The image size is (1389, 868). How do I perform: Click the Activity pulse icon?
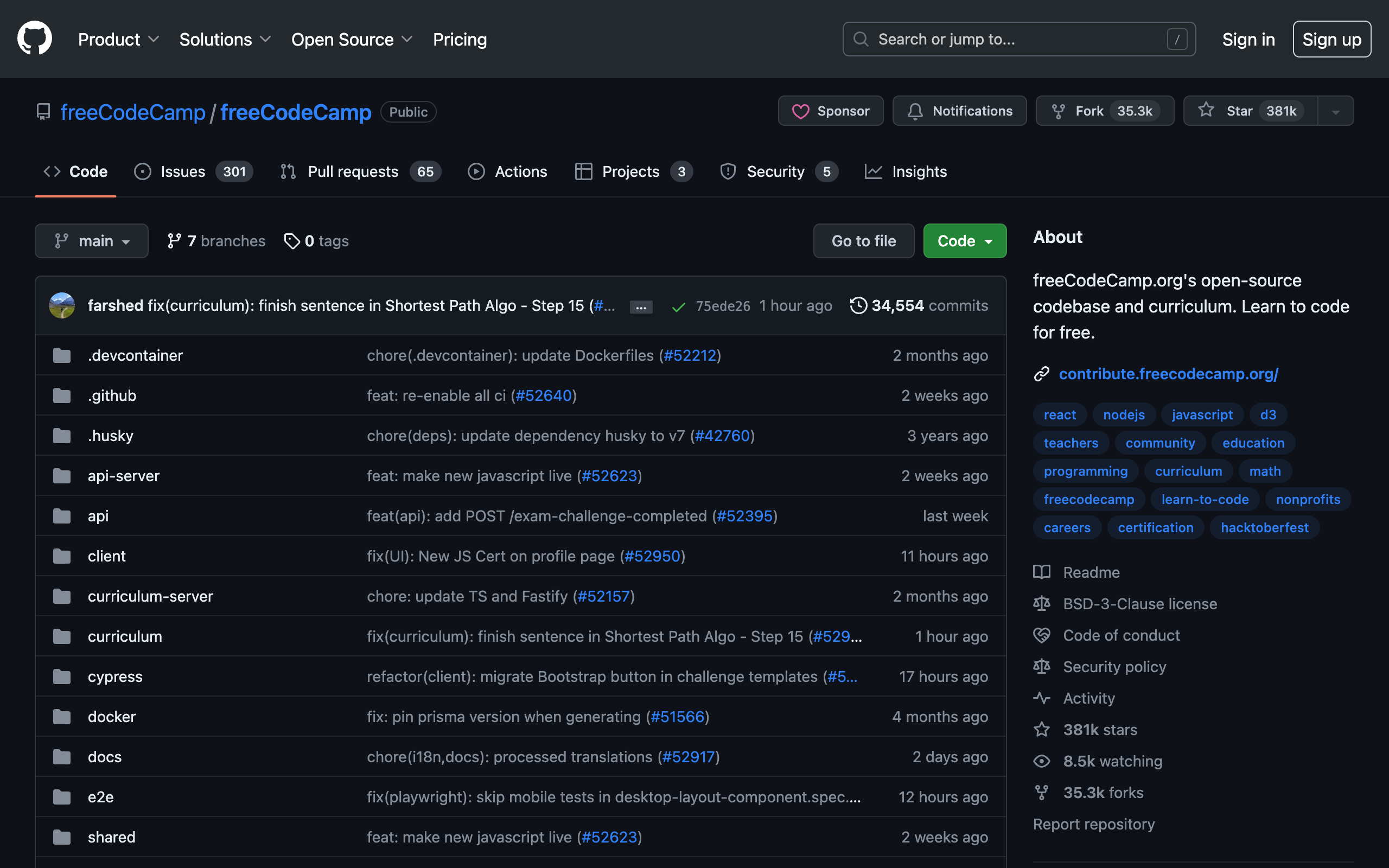[1042, 698]
